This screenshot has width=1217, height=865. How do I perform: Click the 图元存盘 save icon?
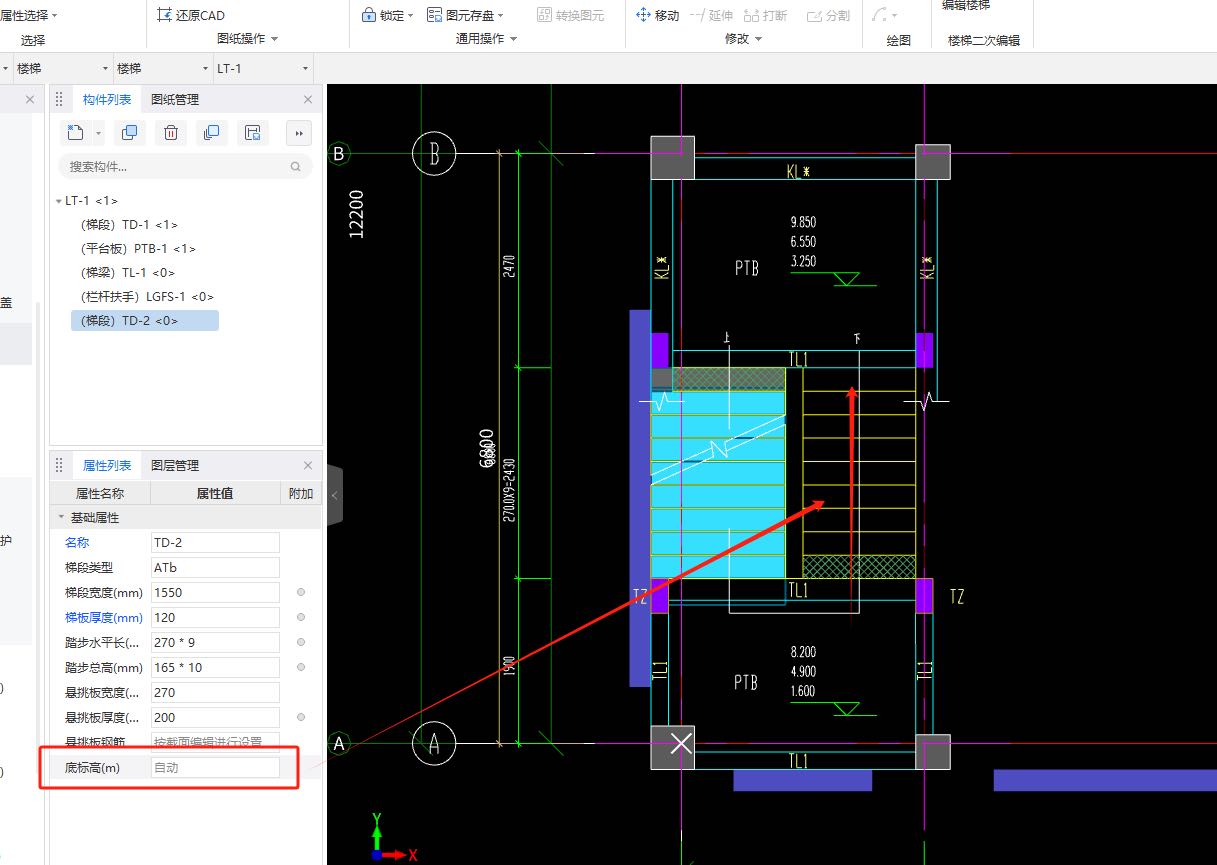(x=435, y=15)
